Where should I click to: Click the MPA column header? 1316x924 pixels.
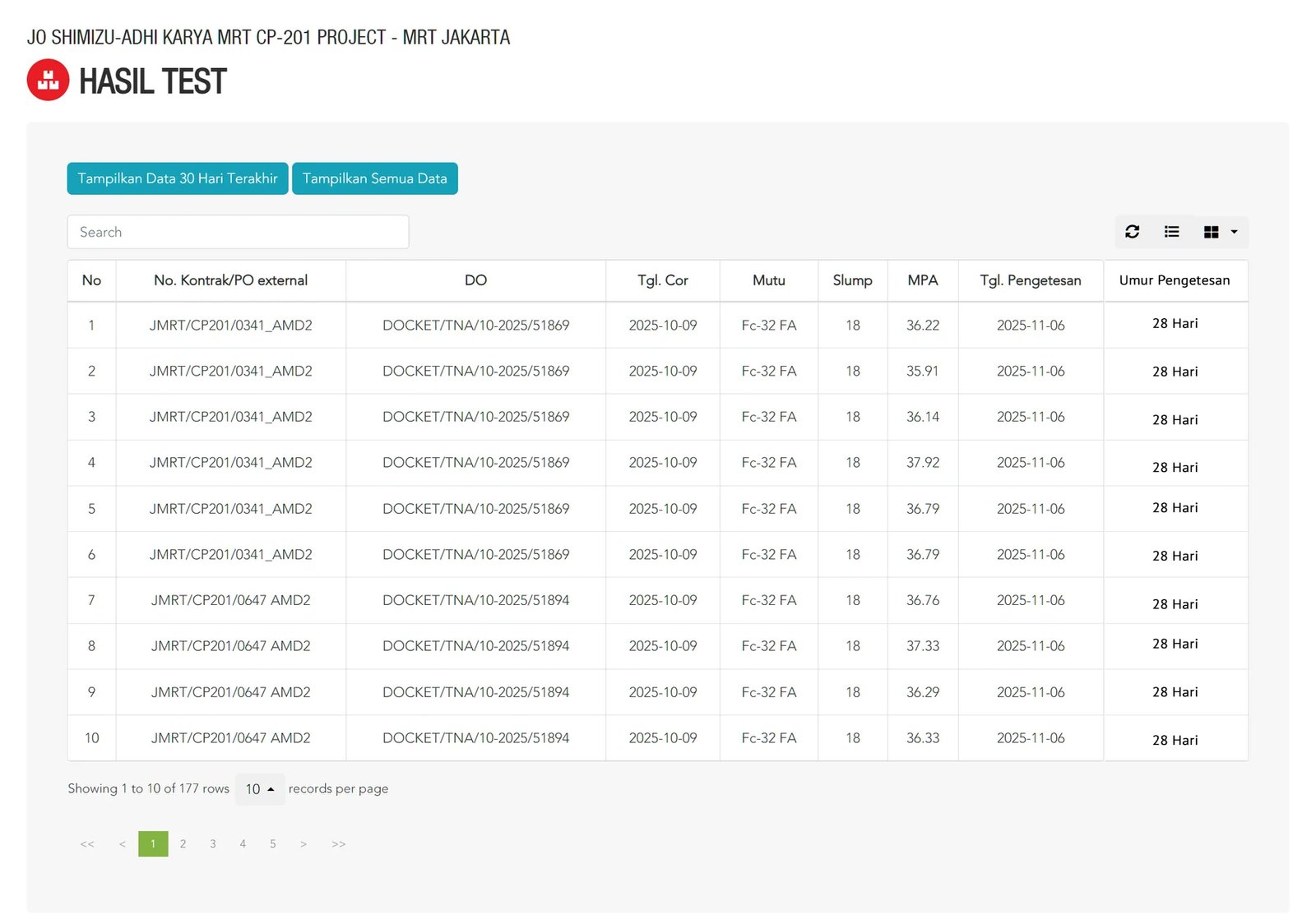[922, 280]
